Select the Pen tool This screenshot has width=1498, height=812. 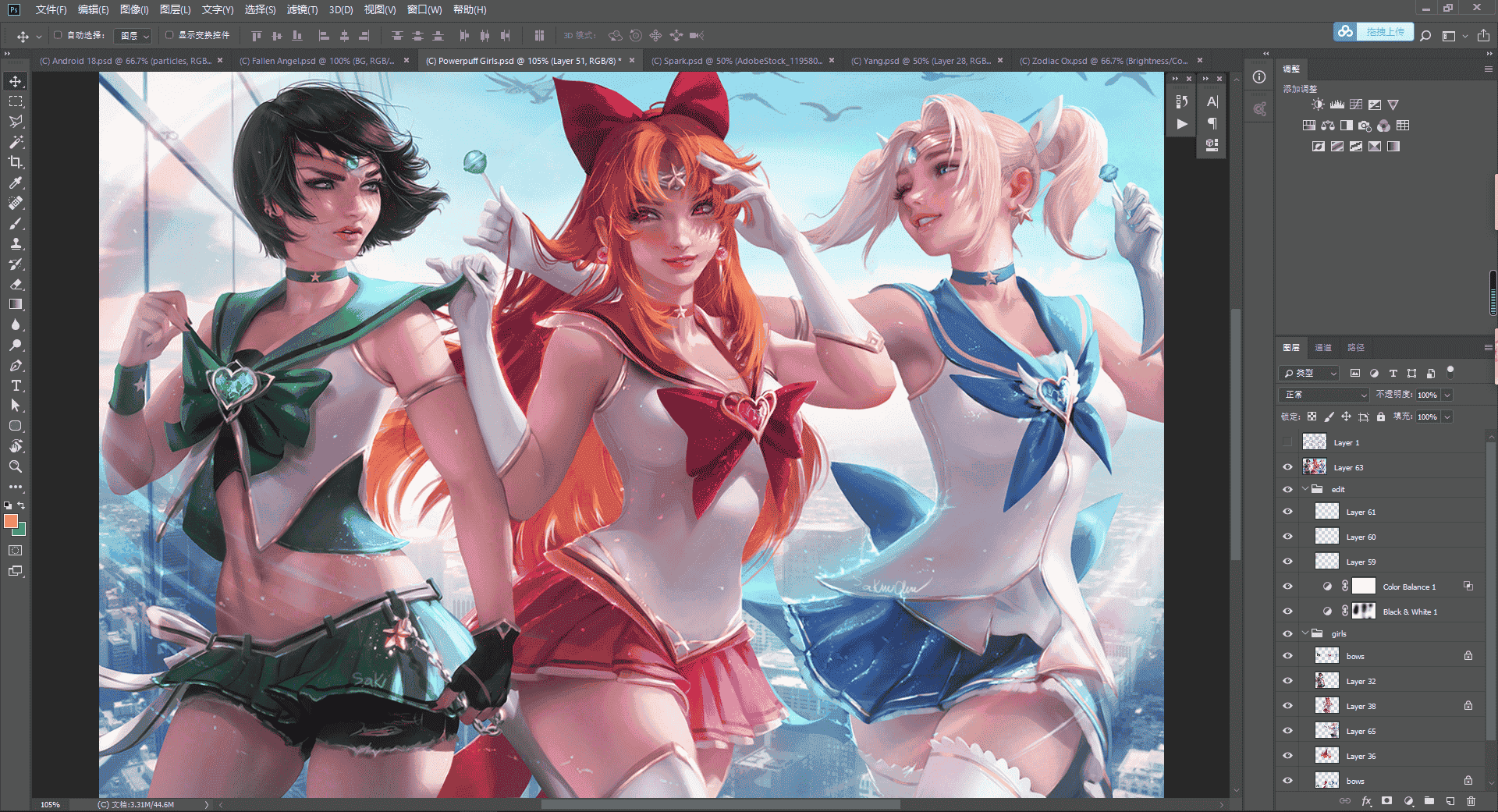click(x=16, y=365)
